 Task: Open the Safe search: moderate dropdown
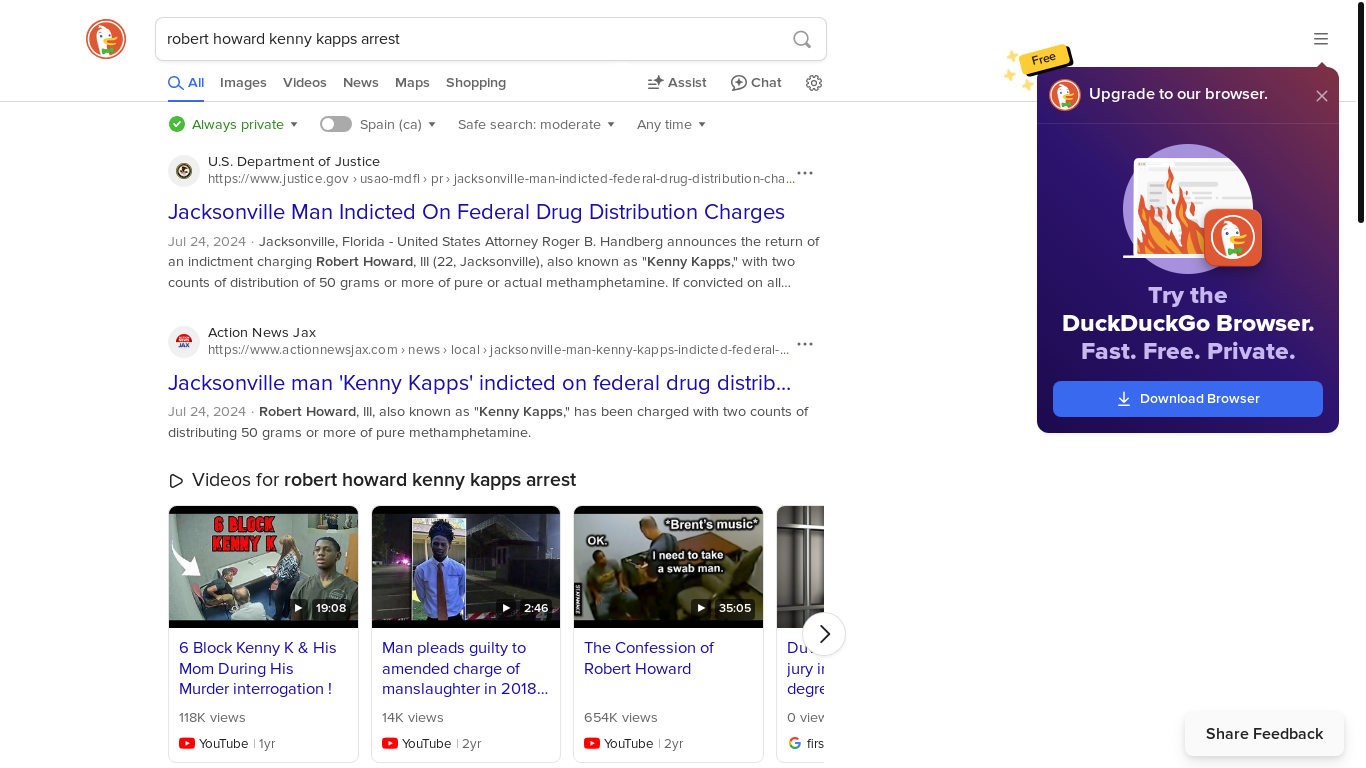tap(536, 124)
